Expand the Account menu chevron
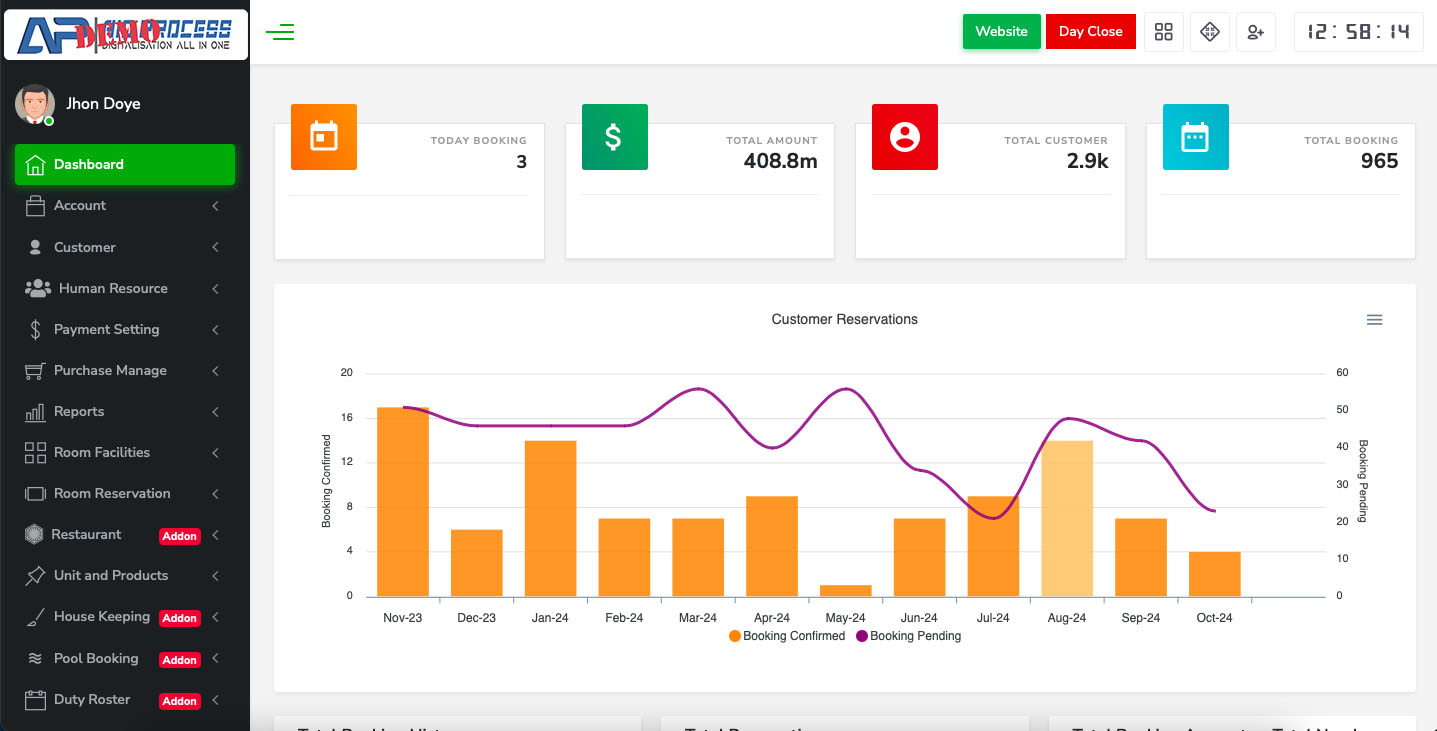1437x731 pixels. pos(215,206)
